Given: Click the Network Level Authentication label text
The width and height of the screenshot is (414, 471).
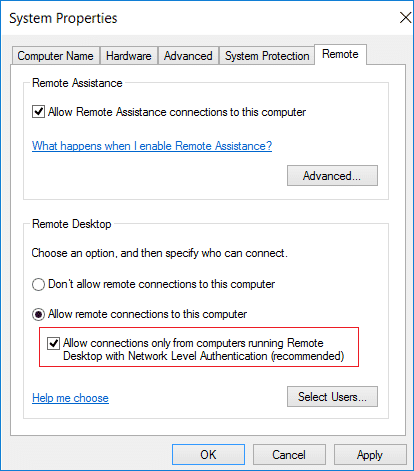Looking at the screenshot, I should pos(204,349).
